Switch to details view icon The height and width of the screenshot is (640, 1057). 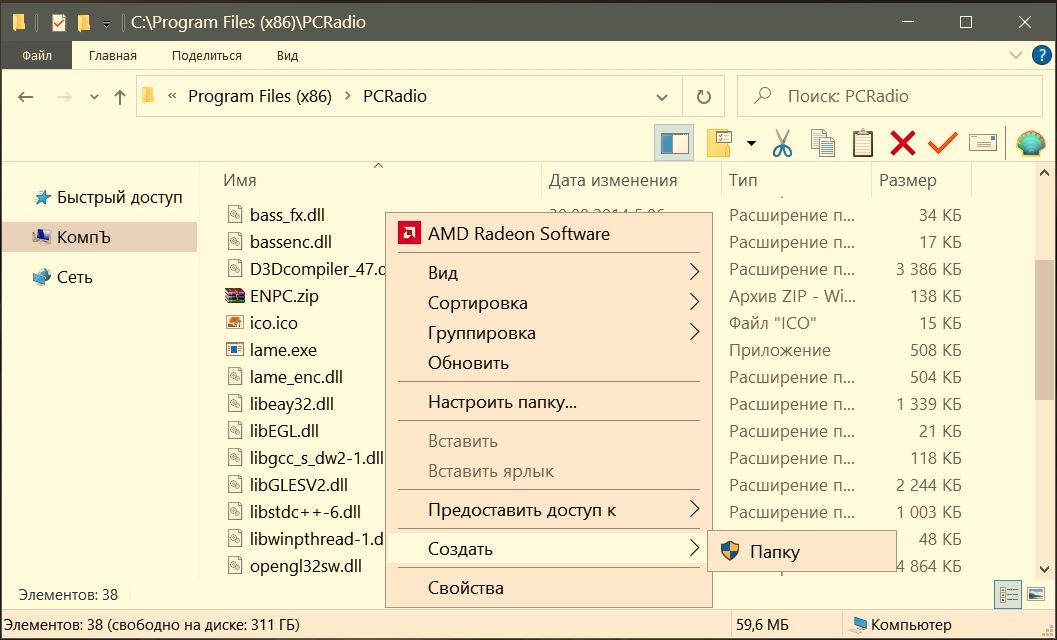click(1008, 595)
